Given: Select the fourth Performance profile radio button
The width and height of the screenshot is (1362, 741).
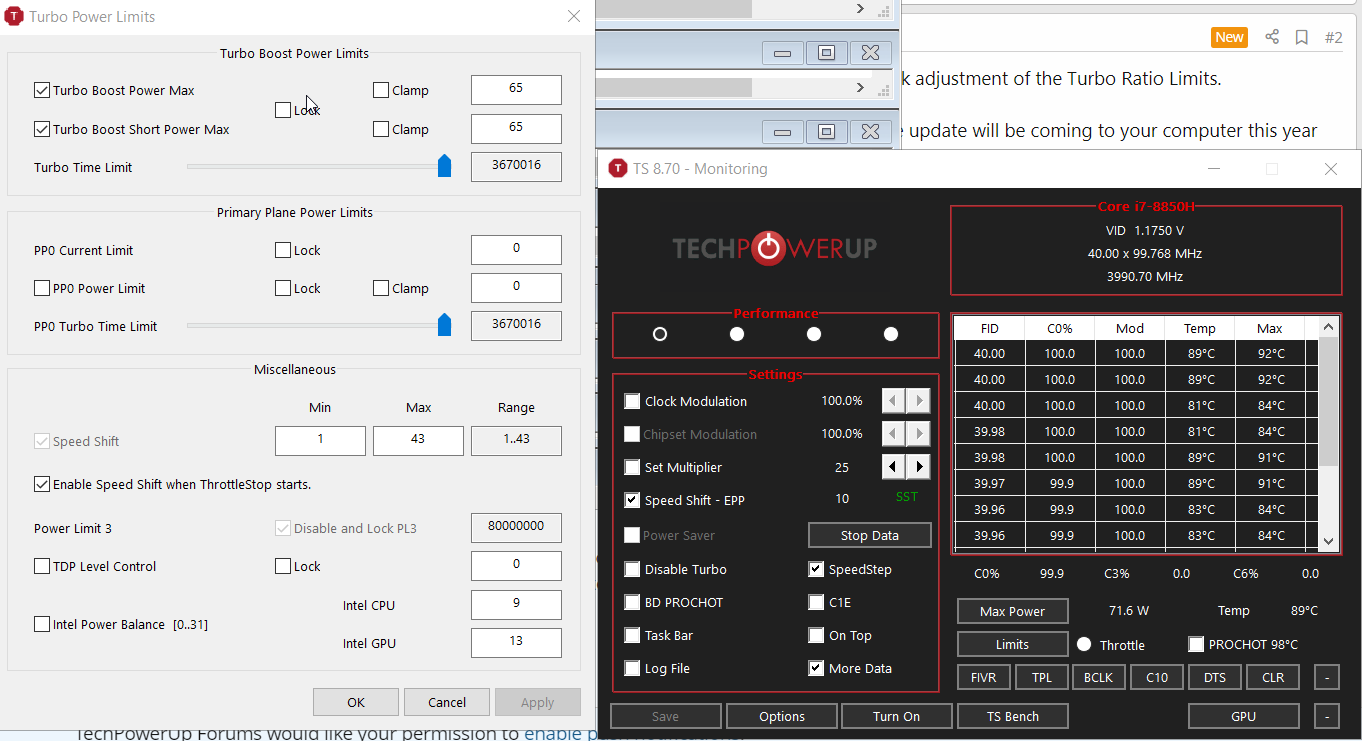Looking at the screenshot, I should [891, 334].
